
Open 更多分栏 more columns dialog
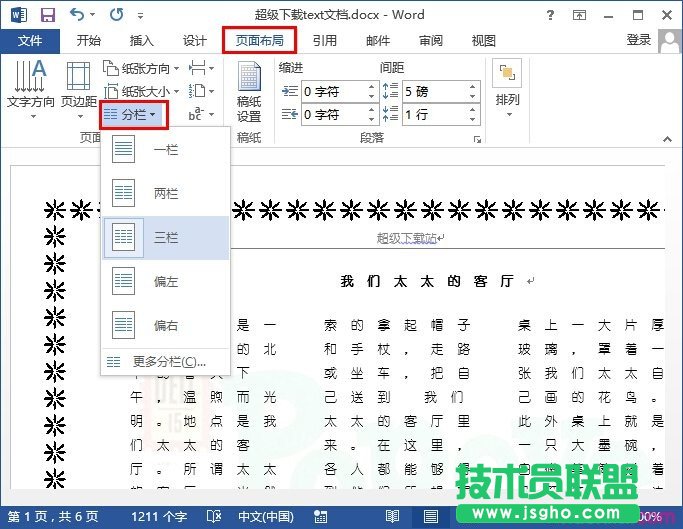click(167, 361)
